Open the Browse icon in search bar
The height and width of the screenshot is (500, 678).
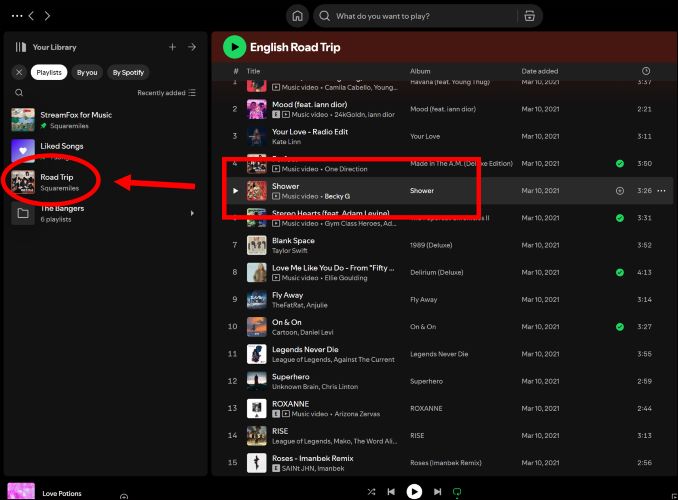(x=529, y=16)
